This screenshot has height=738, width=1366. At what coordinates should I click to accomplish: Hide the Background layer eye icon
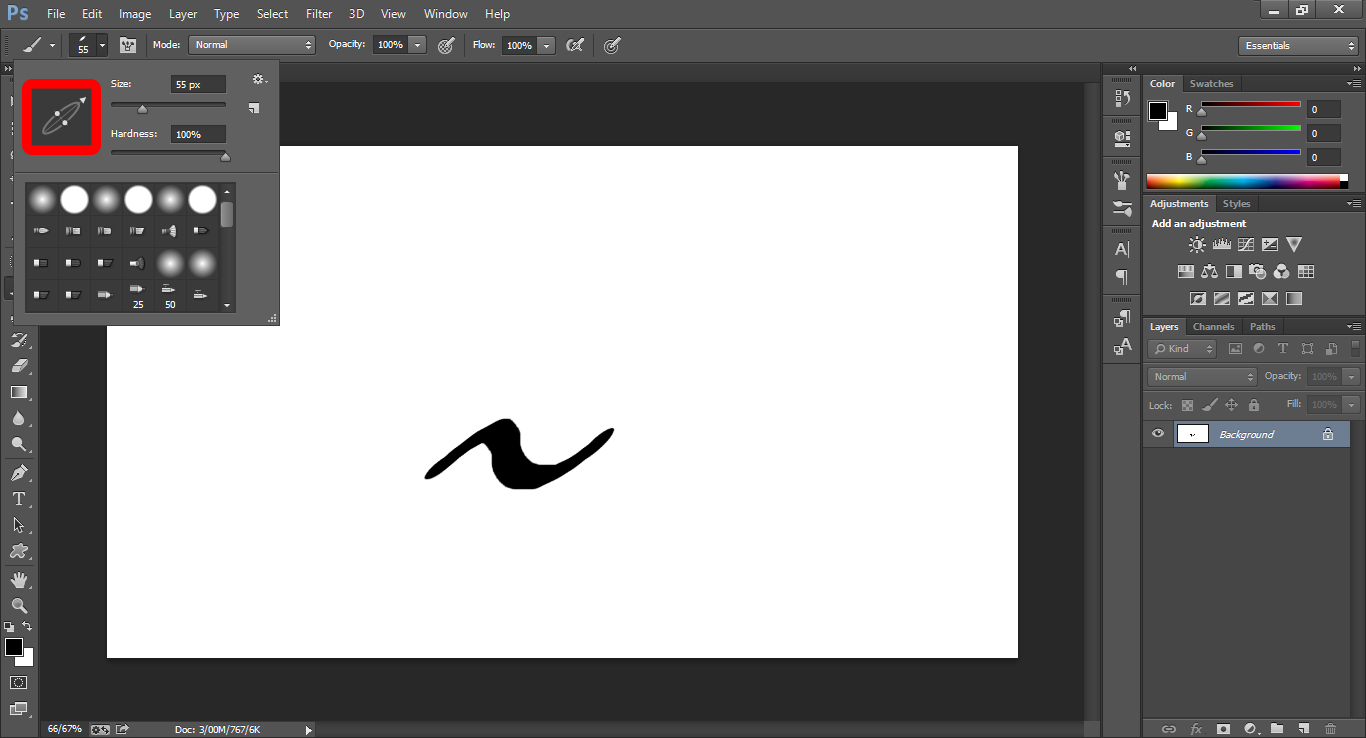pyautogui.click(x=1158, y=434)
